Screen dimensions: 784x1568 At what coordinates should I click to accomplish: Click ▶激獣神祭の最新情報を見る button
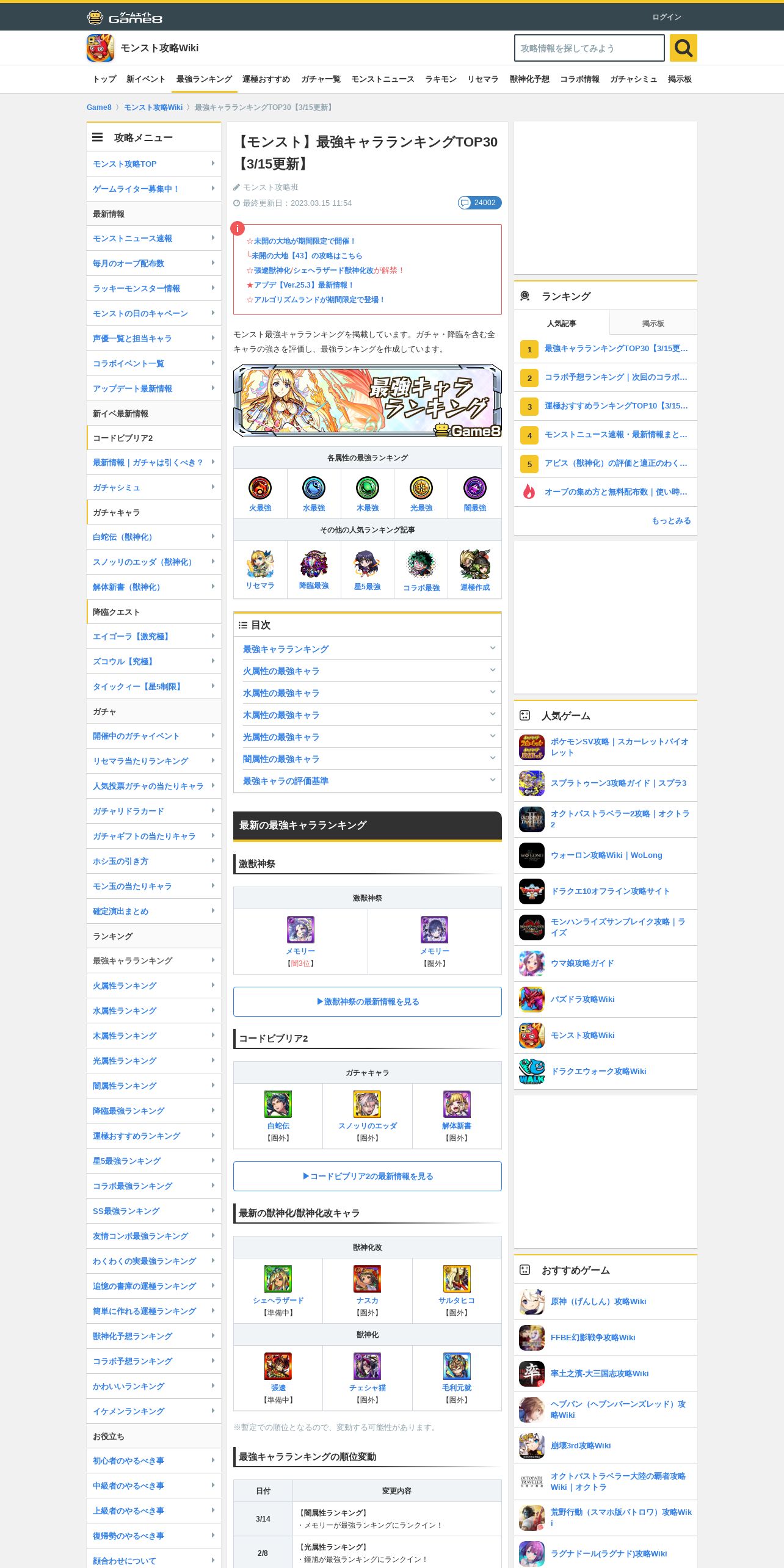368,1001
